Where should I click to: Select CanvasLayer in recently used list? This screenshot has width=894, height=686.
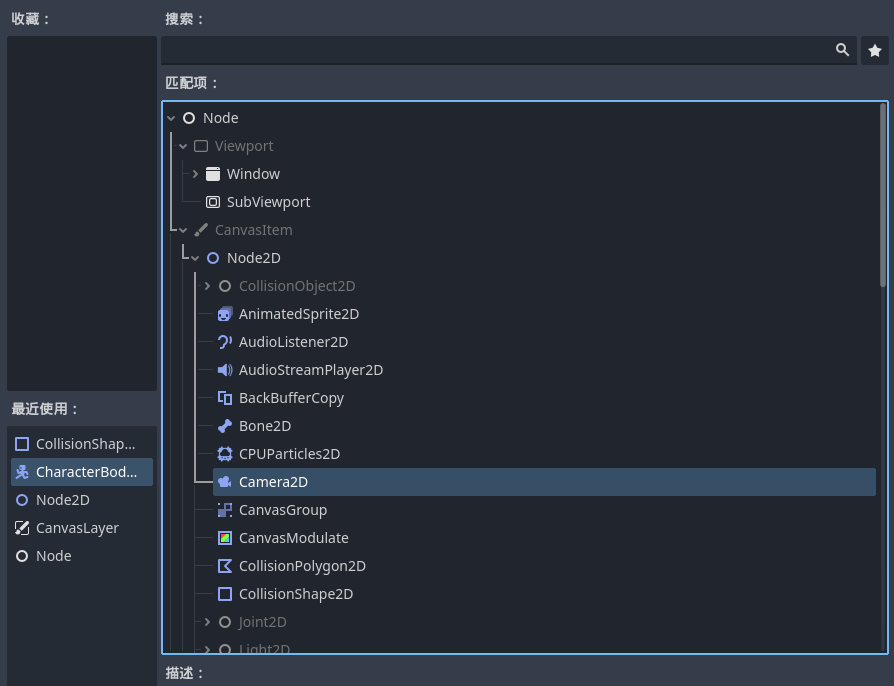(77, 528)
